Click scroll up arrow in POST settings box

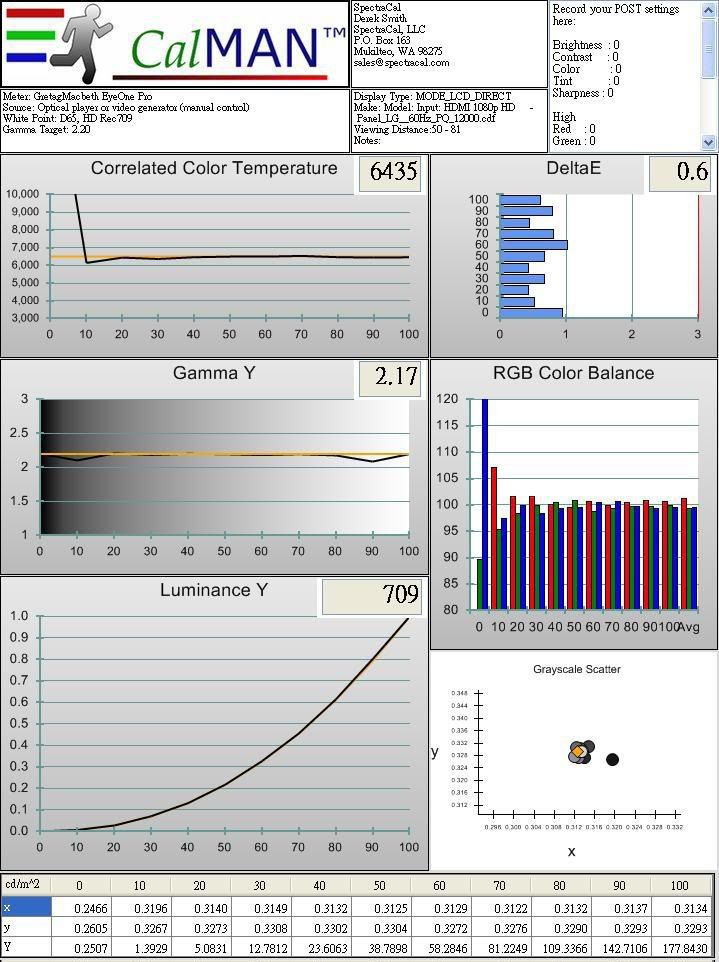[x=708, y=10]
